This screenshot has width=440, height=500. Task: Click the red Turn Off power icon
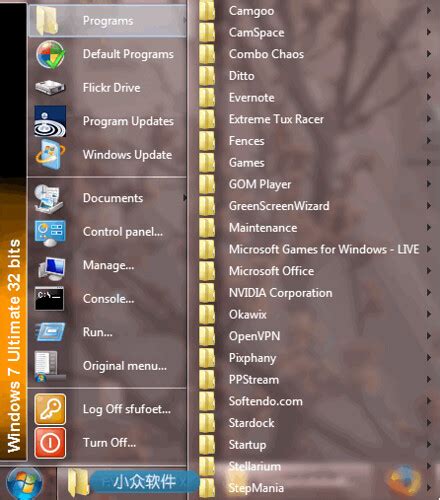[x=50, y=443]
